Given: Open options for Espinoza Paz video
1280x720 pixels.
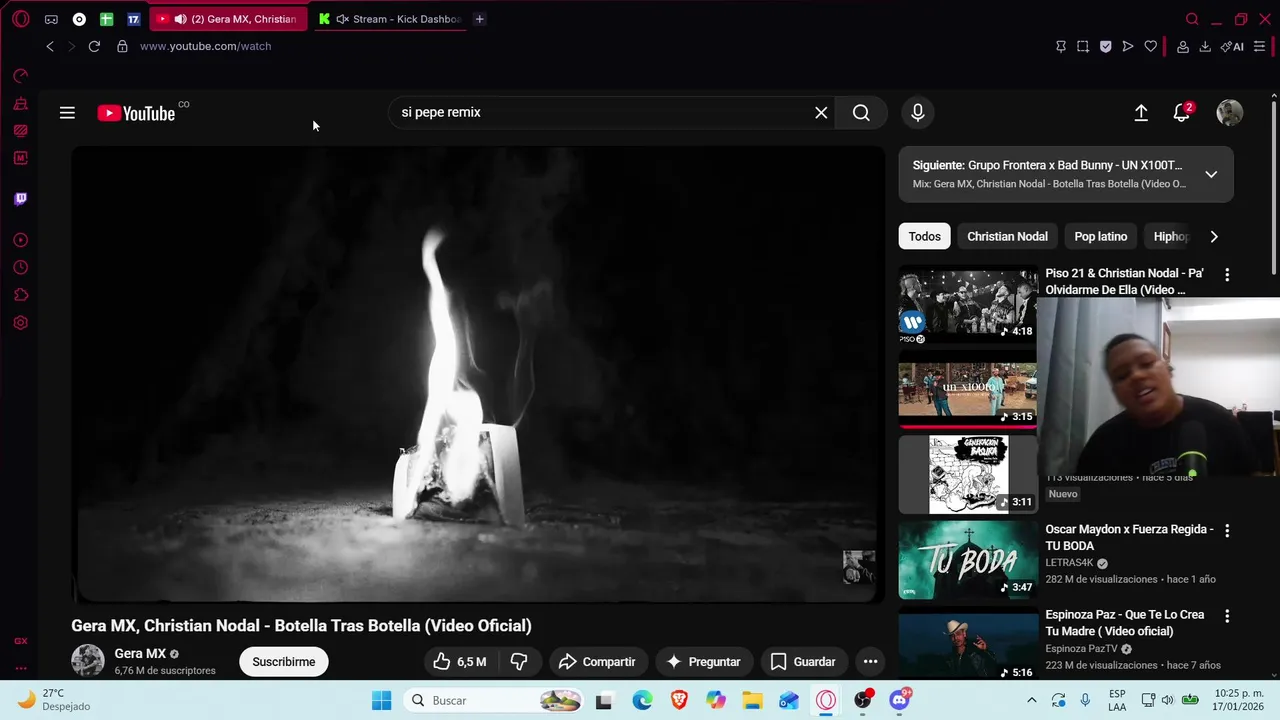Looking at the screenshot, I should (x=1227, y=616).
